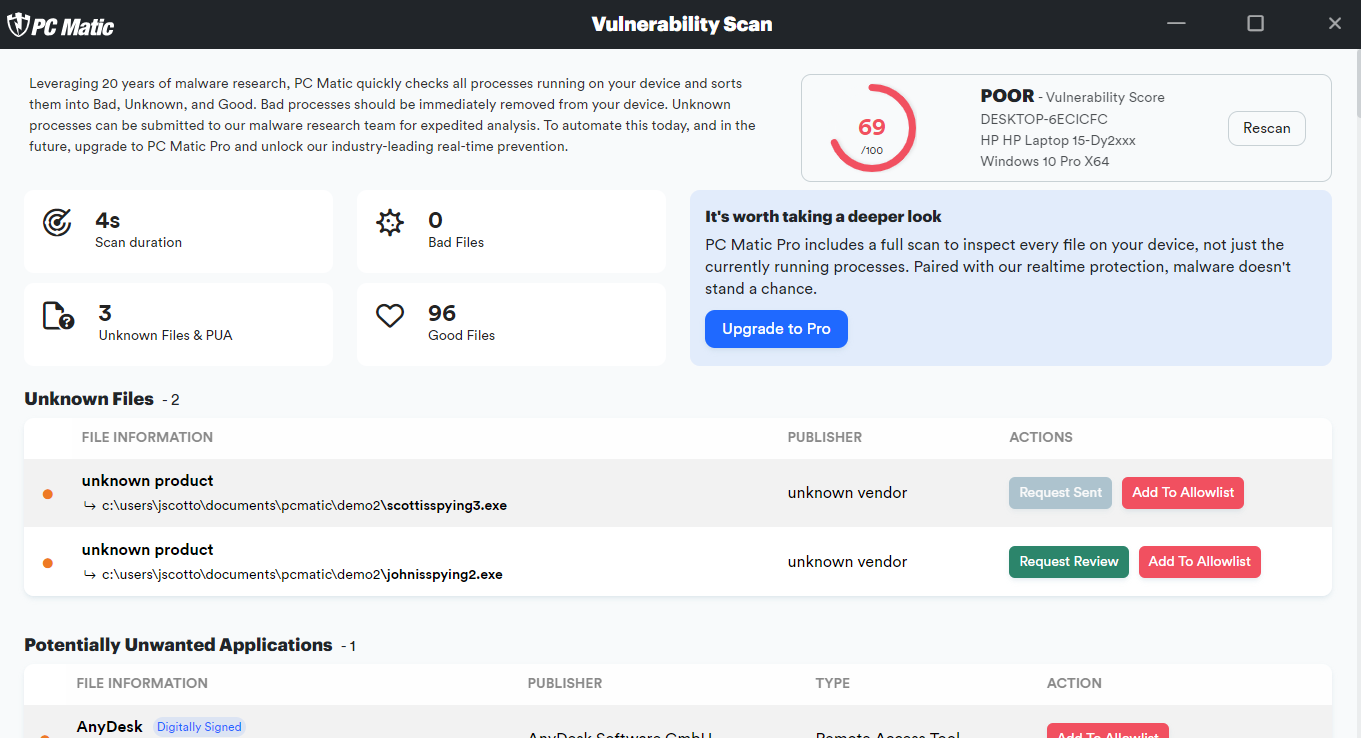Click the Upgrade to Pro button
Screen dimensions: 1361x738
coord(776,329)
